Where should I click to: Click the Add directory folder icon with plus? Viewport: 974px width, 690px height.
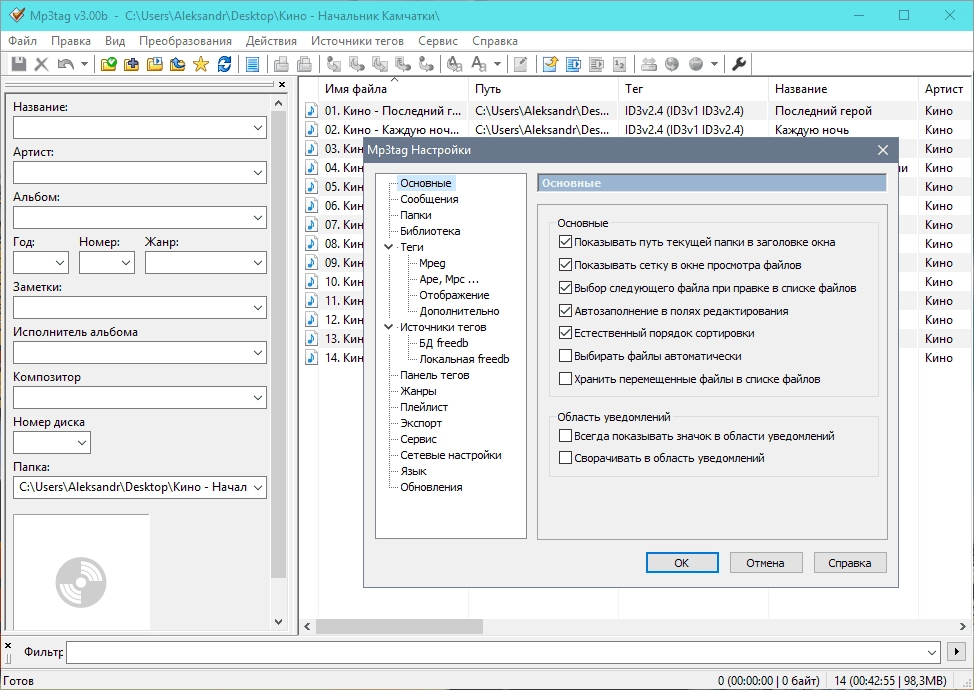[x=132, y=64]
